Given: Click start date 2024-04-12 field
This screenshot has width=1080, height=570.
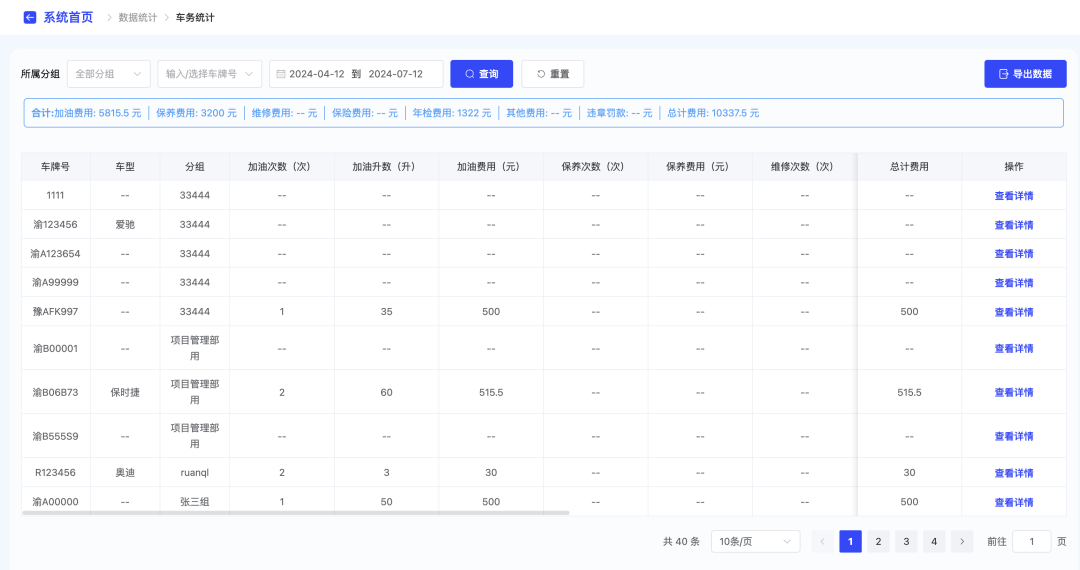Looking at the screenshot, I should (x=317, y=74).
